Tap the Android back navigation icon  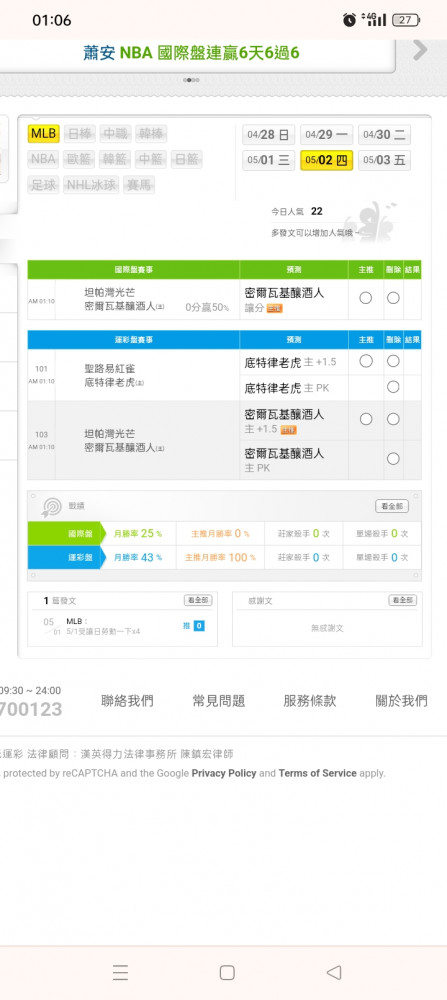pos(333,972)
